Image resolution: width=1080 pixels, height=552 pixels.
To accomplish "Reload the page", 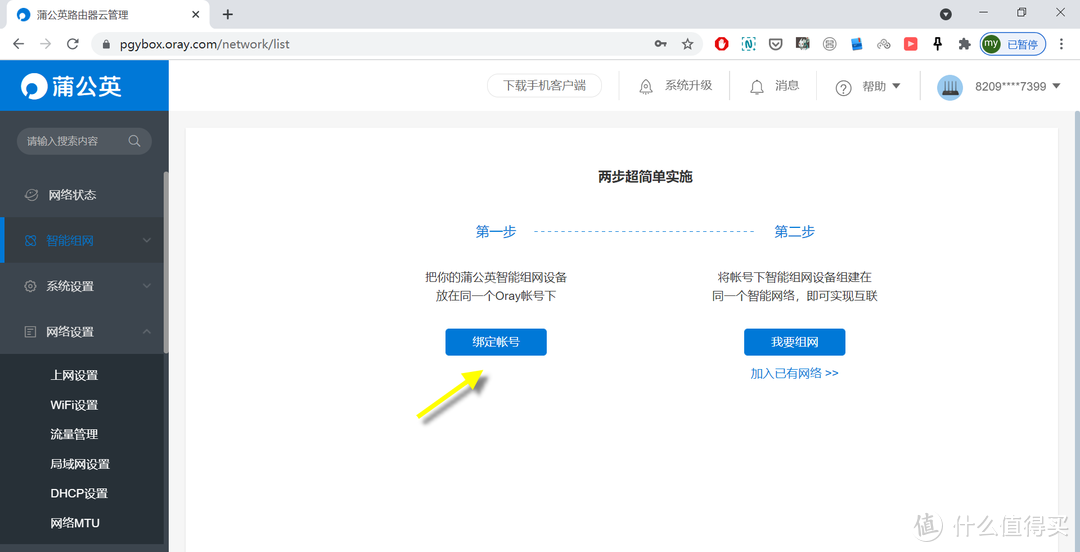I will point(72,44).
